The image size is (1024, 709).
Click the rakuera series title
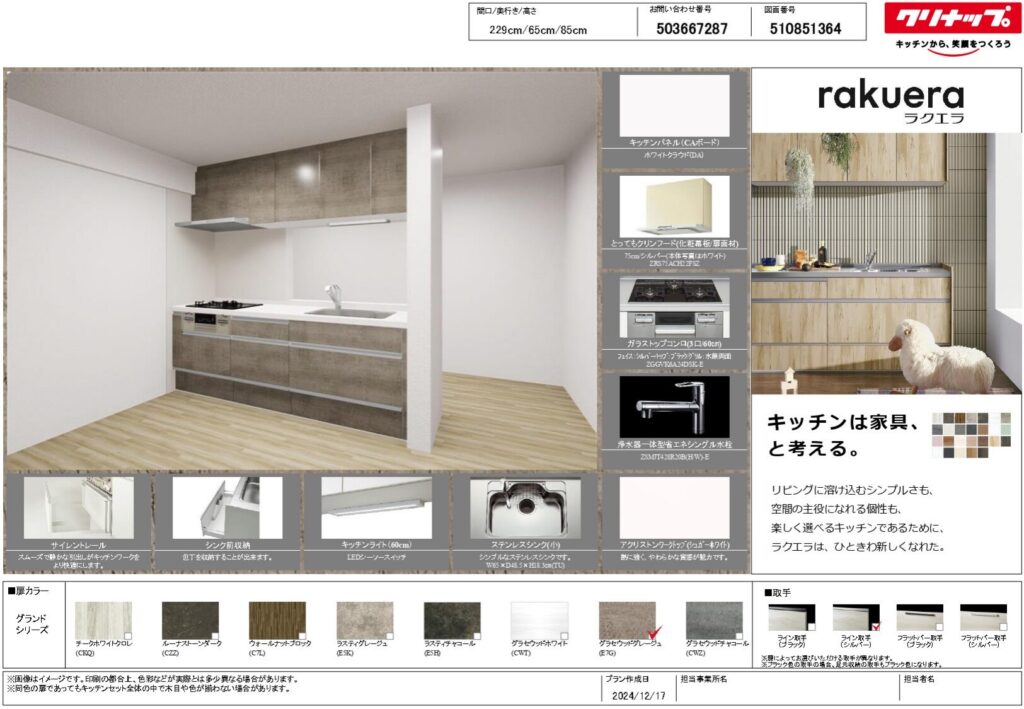(x=890, y=96)
